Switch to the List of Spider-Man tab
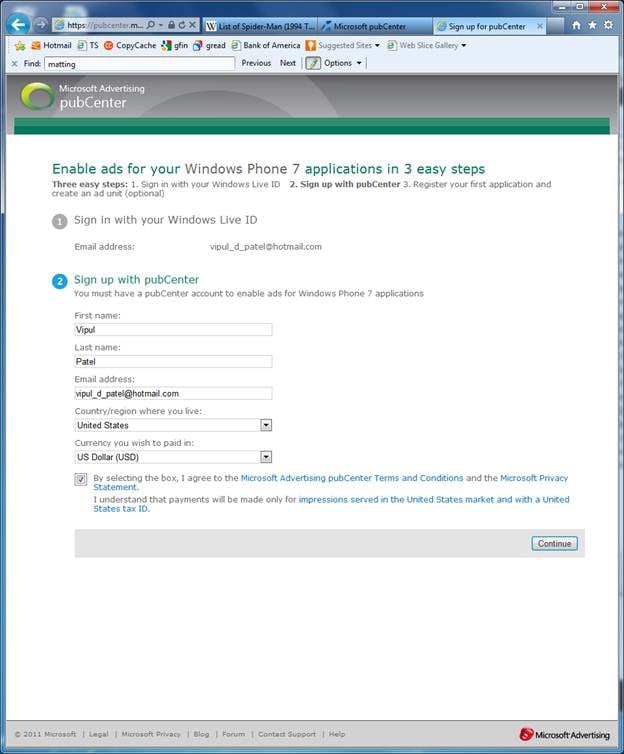Screen dimensions: 624x754 (x=260, y=26)
